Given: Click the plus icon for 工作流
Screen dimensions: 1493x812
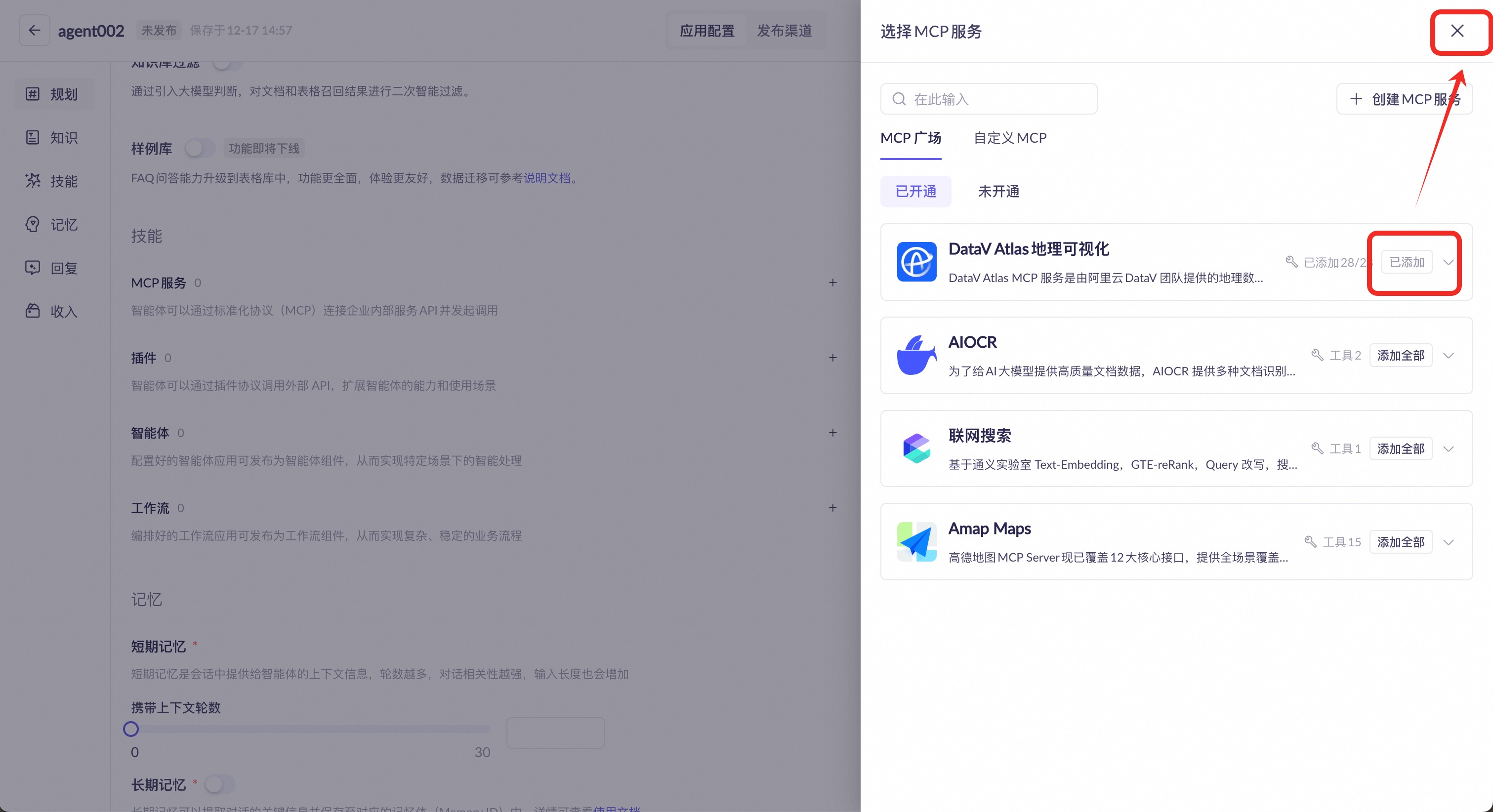Looking at the screenshot, I should tap(832, 508).
